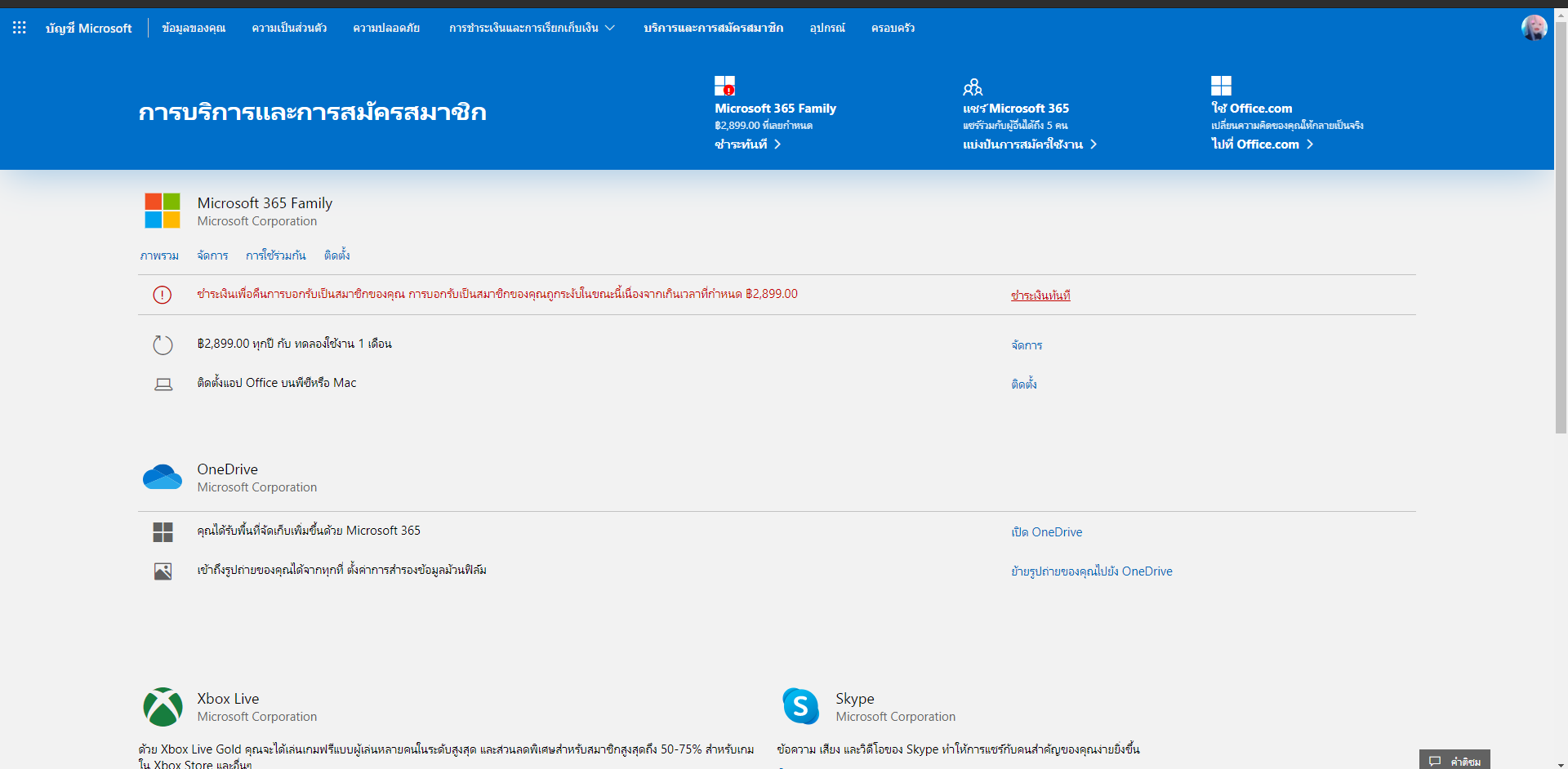Click the เปิด OneDrive link
1568x769 pixels.
1047,532
